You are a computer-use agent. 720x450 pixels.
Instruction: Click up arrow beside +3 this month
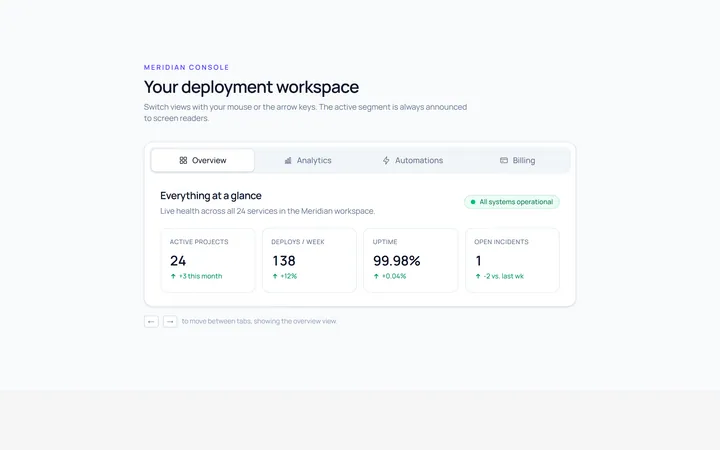pyautogui.click(x=173, y=276)
